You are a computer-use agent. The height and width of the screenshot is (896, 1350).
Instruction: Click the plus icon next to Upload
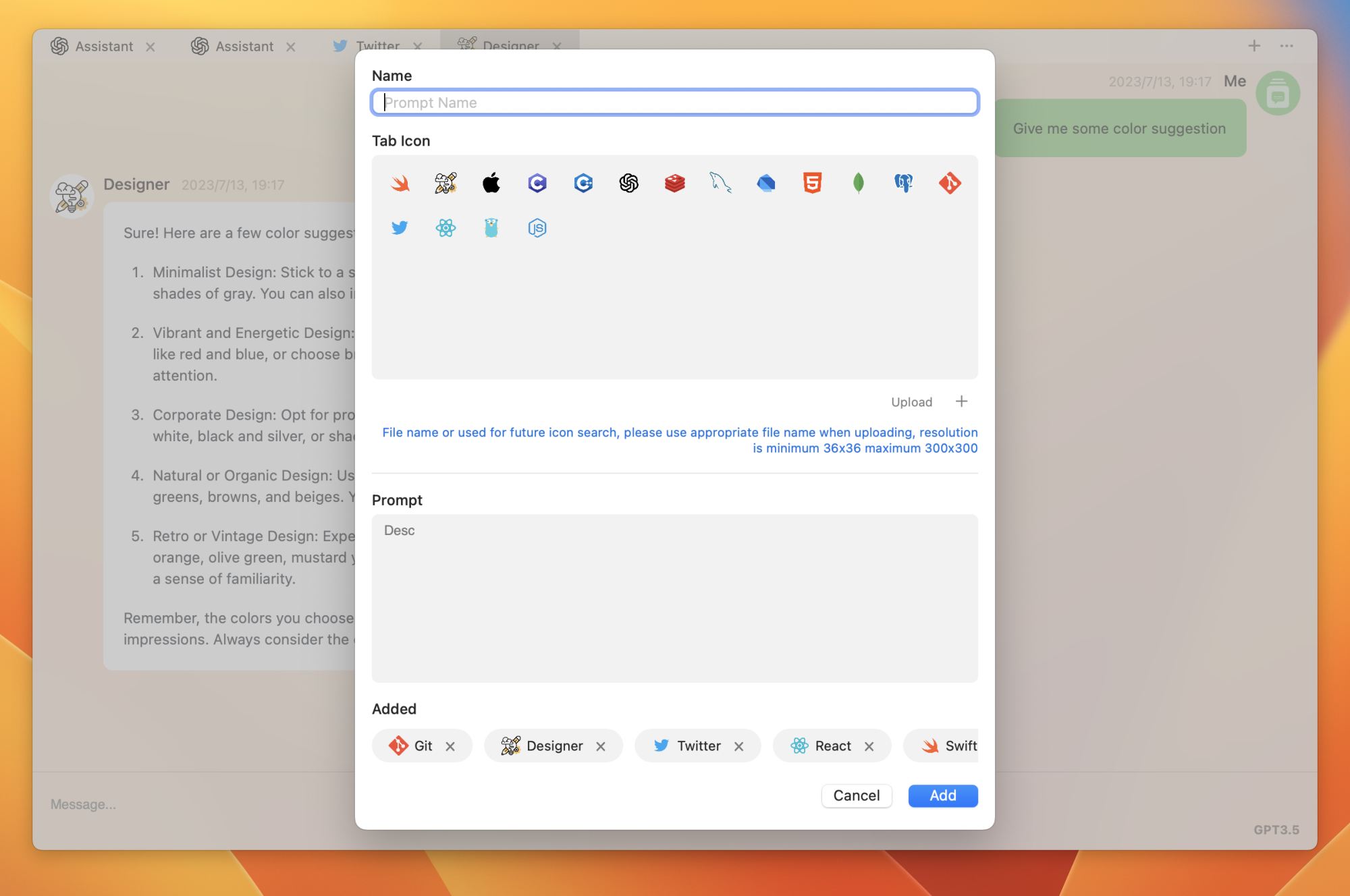pyautogui.click(x=961, y=401)
